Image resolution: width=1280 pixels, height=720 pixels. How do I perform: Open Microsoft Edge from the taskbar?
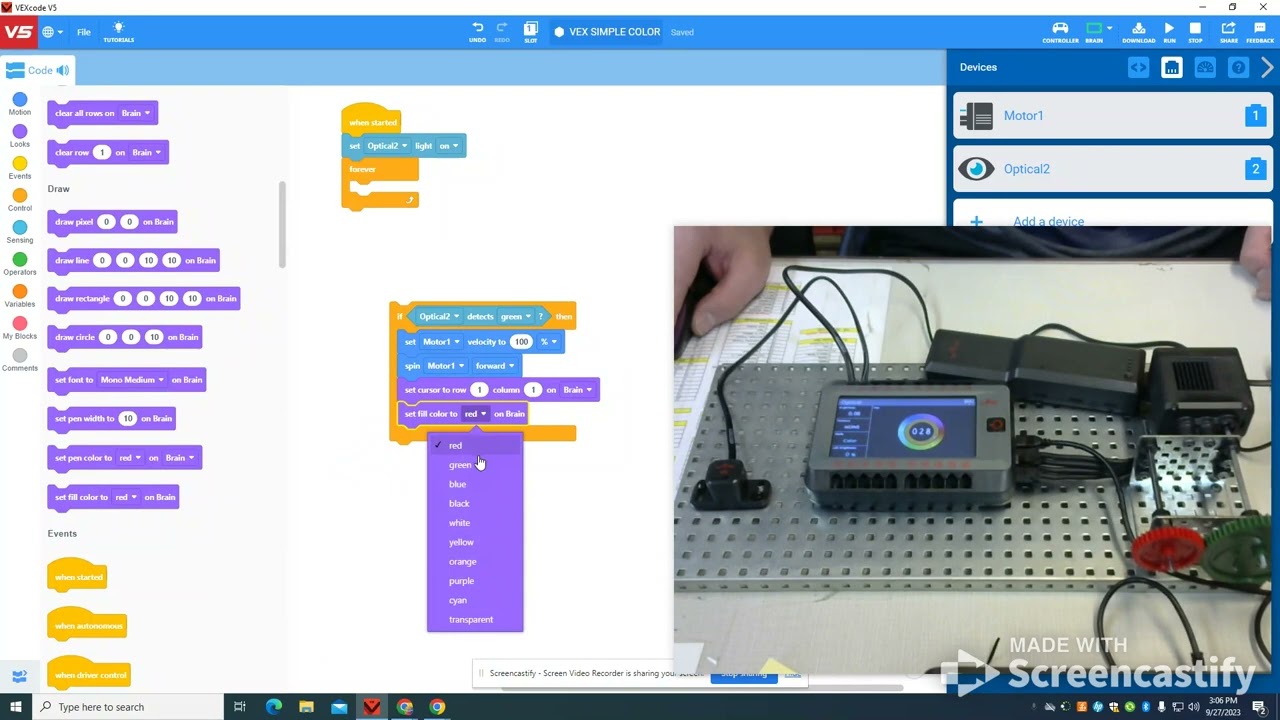[273, 707]
